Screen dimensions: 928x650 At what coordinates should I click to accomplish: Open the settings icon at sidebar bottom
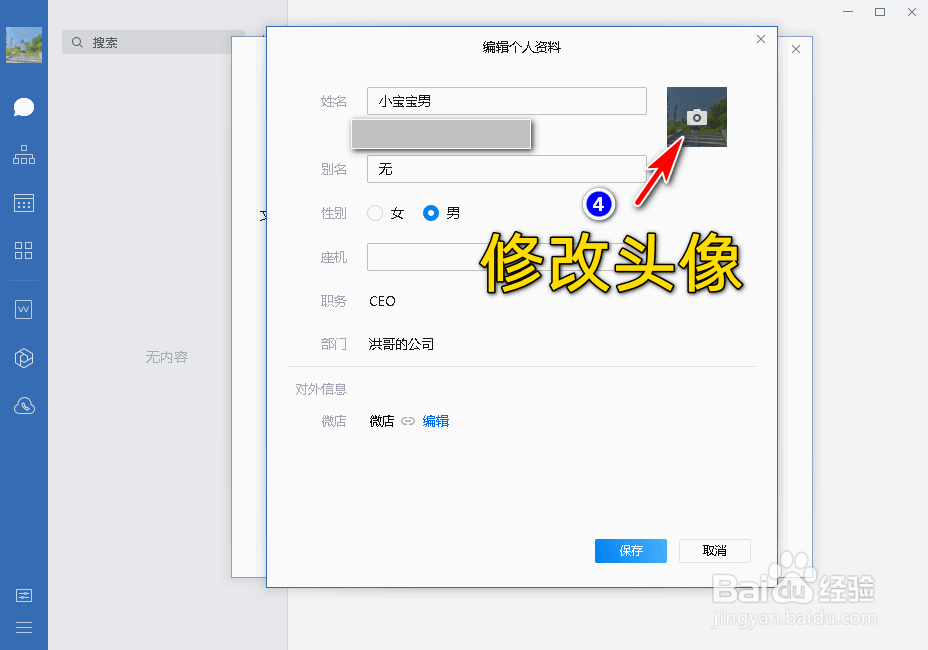pyautogui.click(x=24, y=594)
